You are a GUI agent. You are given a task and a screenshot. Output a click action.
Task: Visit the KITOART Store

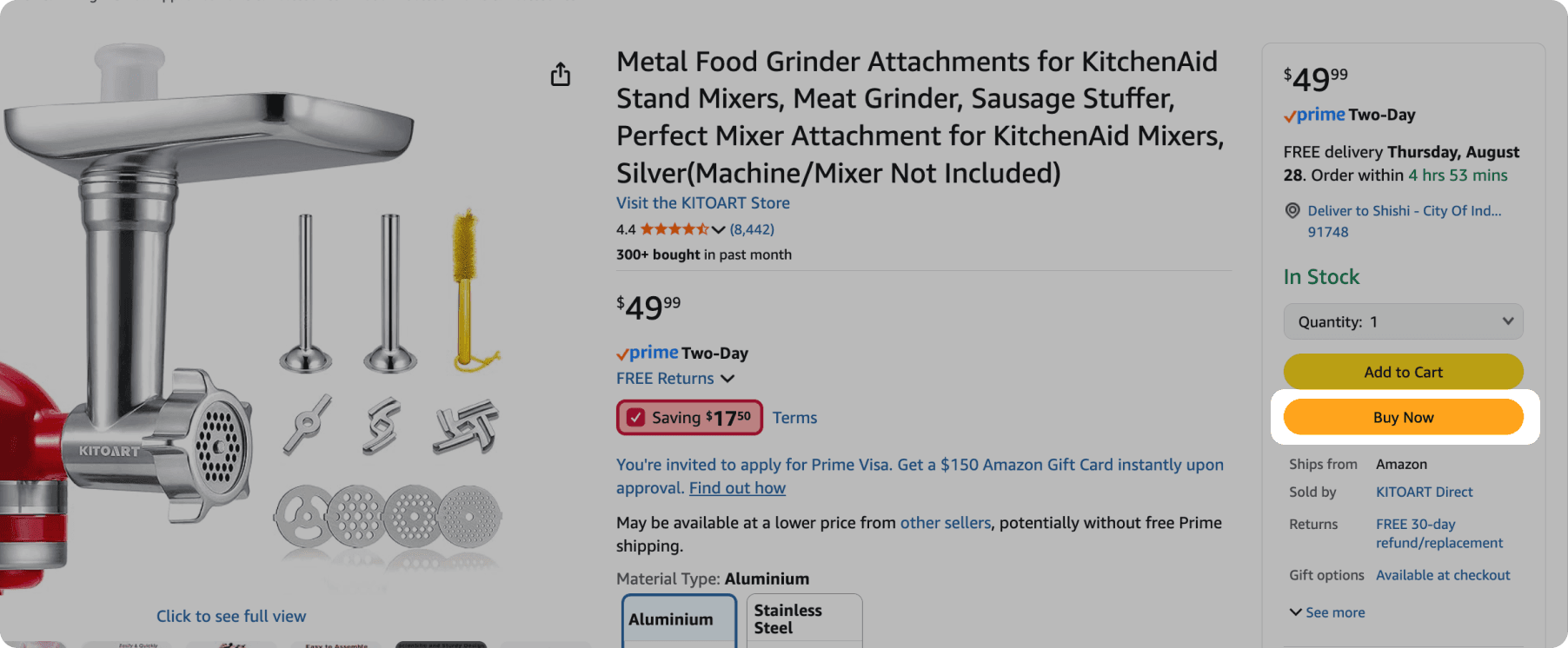tap(702, 202)
